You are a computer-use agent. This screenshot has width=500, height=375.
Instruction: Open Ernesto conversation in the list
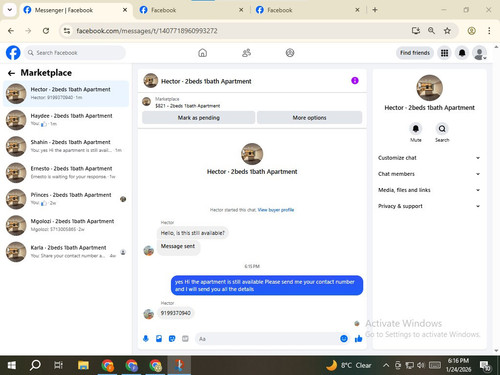coord(66,173)
